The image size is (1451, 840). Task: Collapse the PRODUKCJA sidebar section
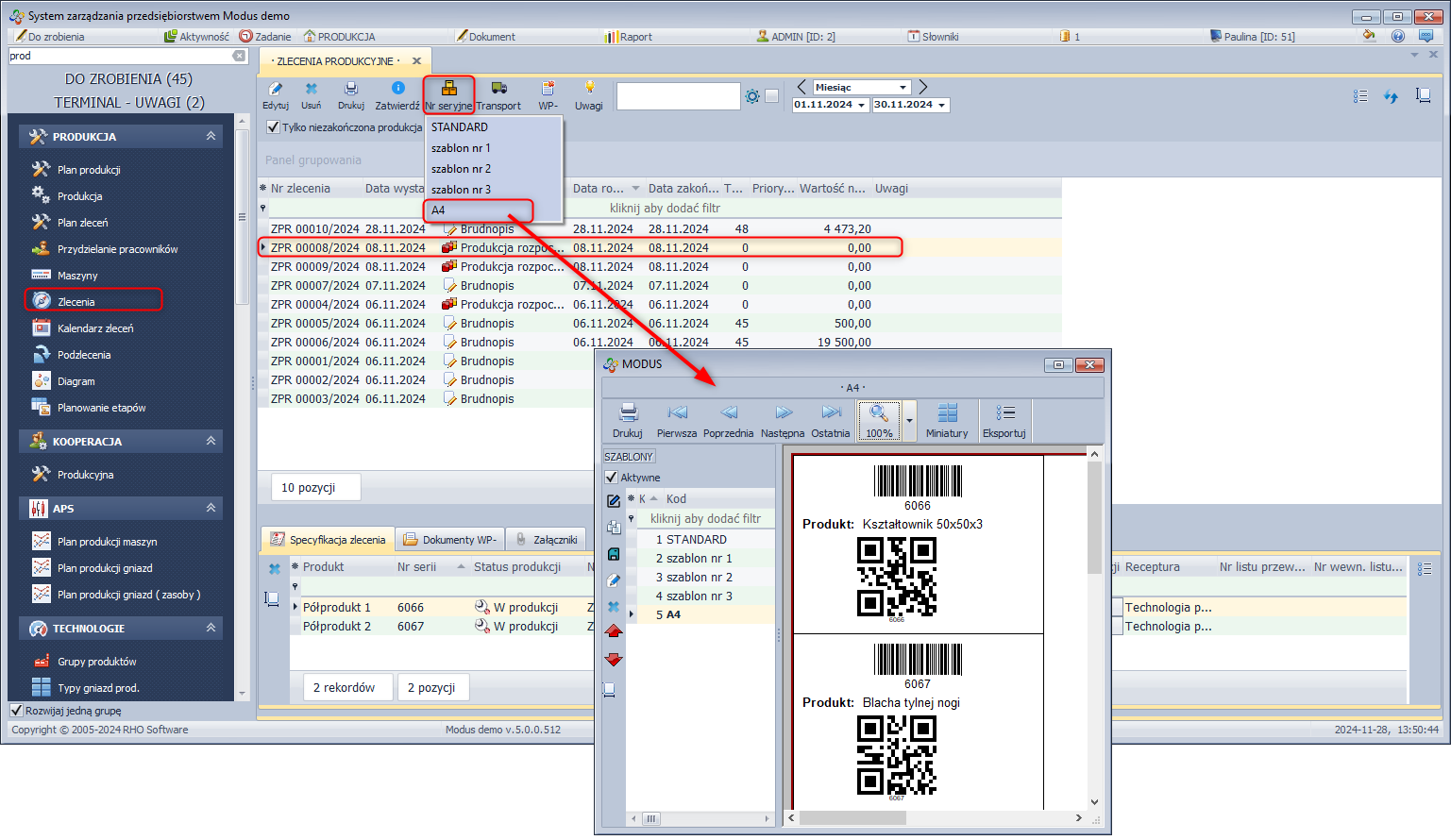(211, 137)
